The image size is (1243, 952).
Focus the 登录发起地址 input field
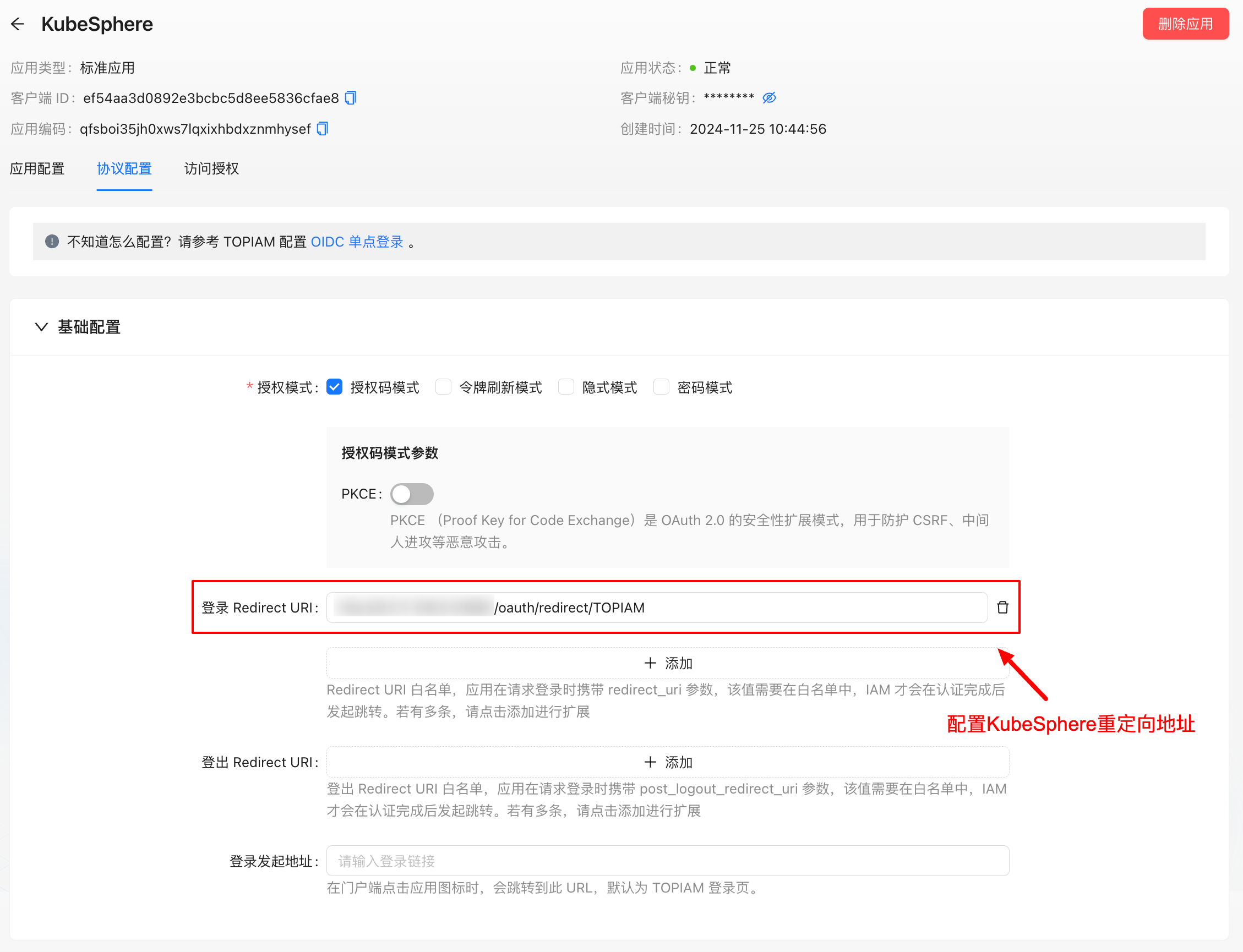tap(667, 861)
